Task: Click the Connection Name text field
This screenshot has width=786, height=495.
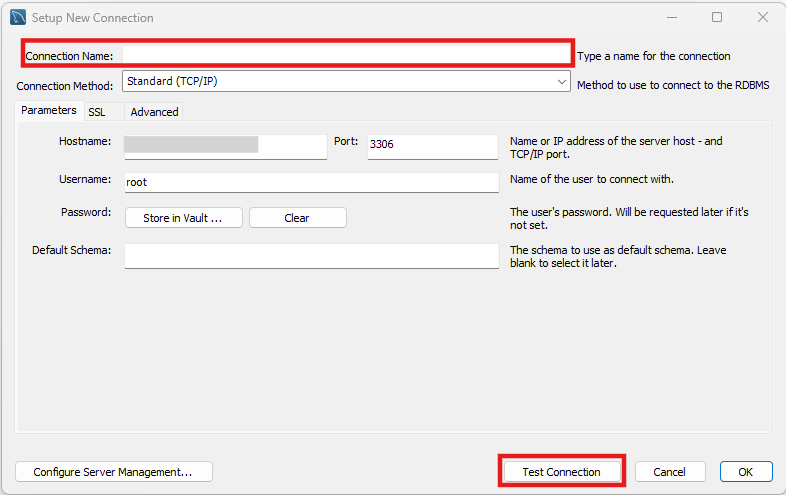Action: point(346,55)
